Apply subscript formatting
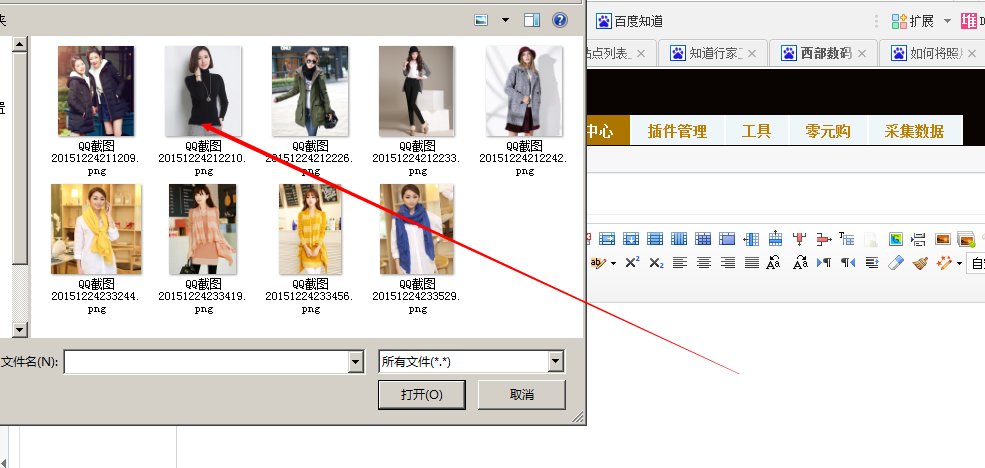Viewport: 985px width, 468px height. point(656,263)
